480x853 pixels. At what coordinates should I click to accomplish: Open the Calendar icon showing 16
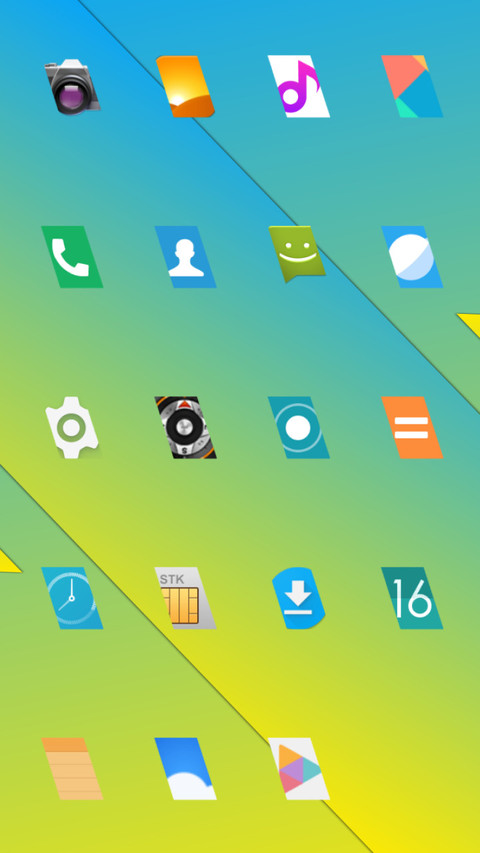pyautogui.click(x=412, y=598)
